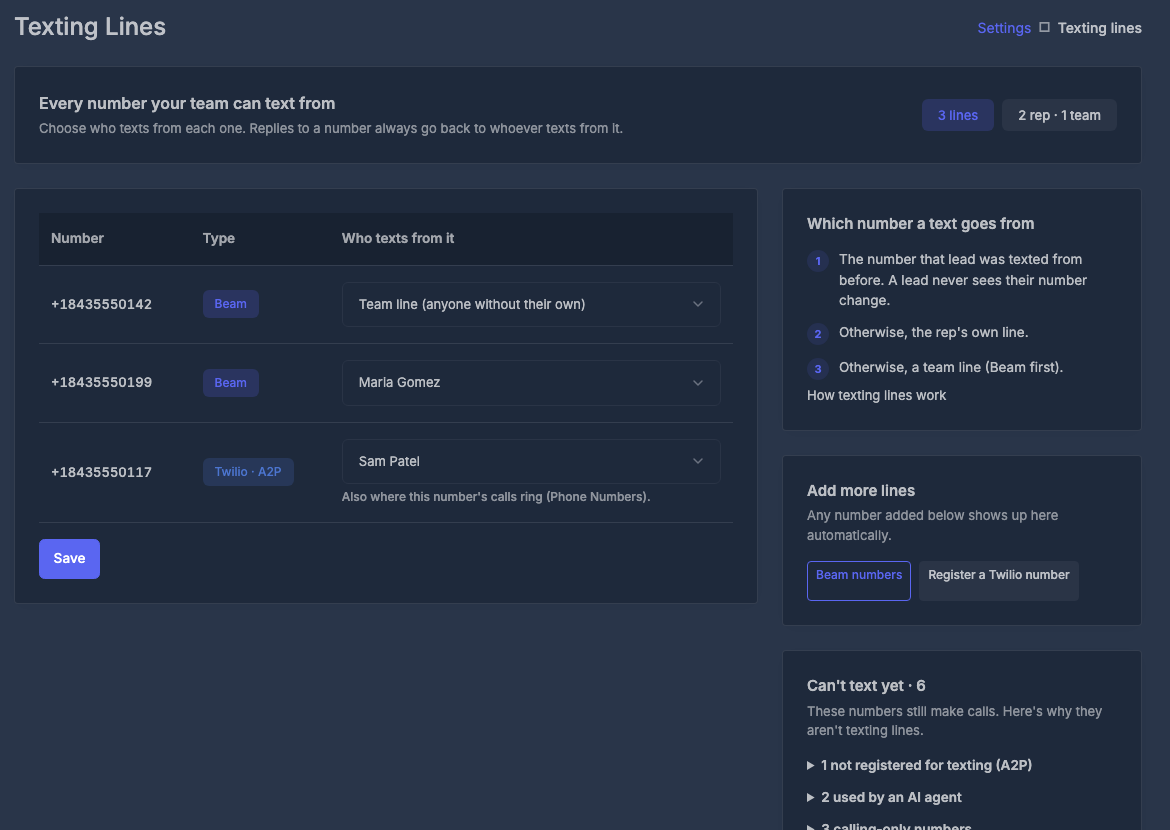
Task: Click 'Also where this number's calls ring' note
Action: [x=496, y=497]
